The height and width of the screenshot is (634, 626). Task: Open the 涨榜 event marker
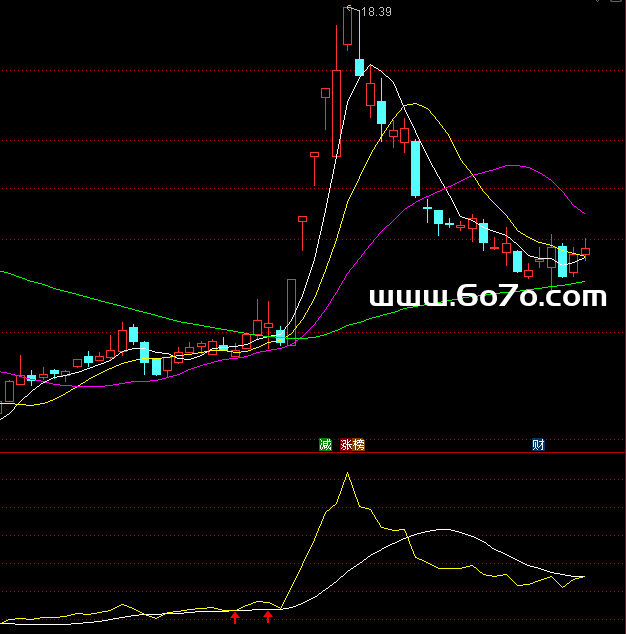click(352, 445)
